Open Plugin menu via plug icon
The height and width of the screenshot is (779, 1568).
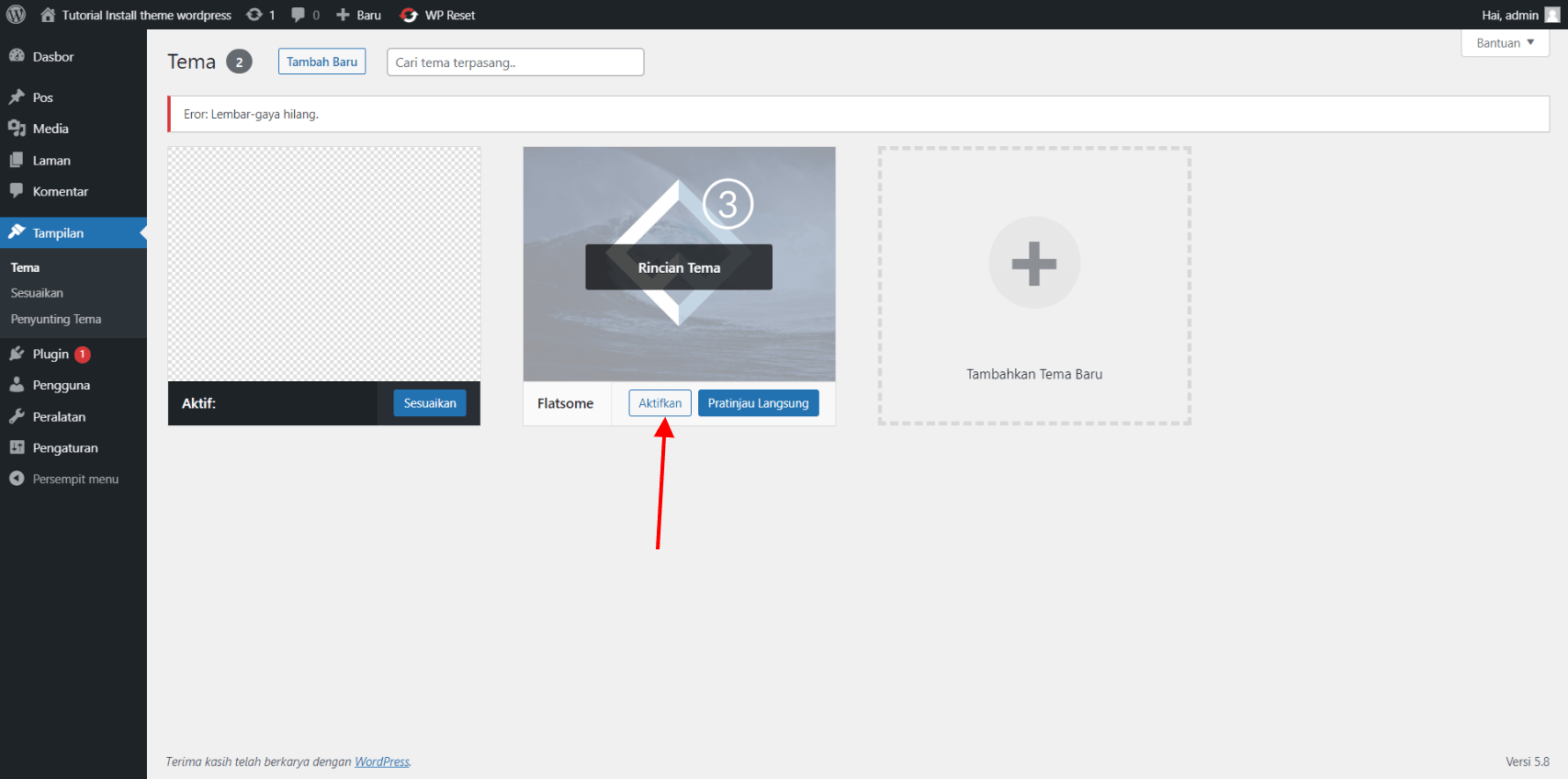pos(17,354)
